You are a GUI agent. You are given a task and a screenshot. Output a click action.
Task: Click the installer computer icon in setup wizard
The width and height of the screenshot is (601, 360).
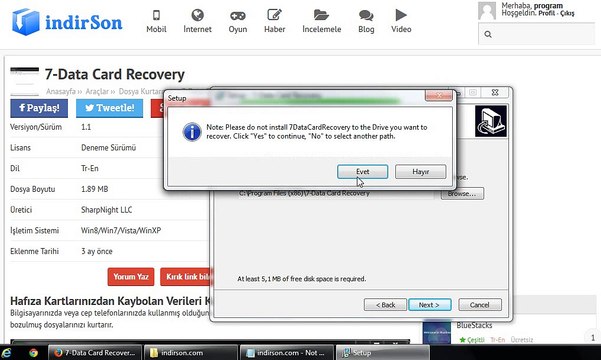[491, 122]
